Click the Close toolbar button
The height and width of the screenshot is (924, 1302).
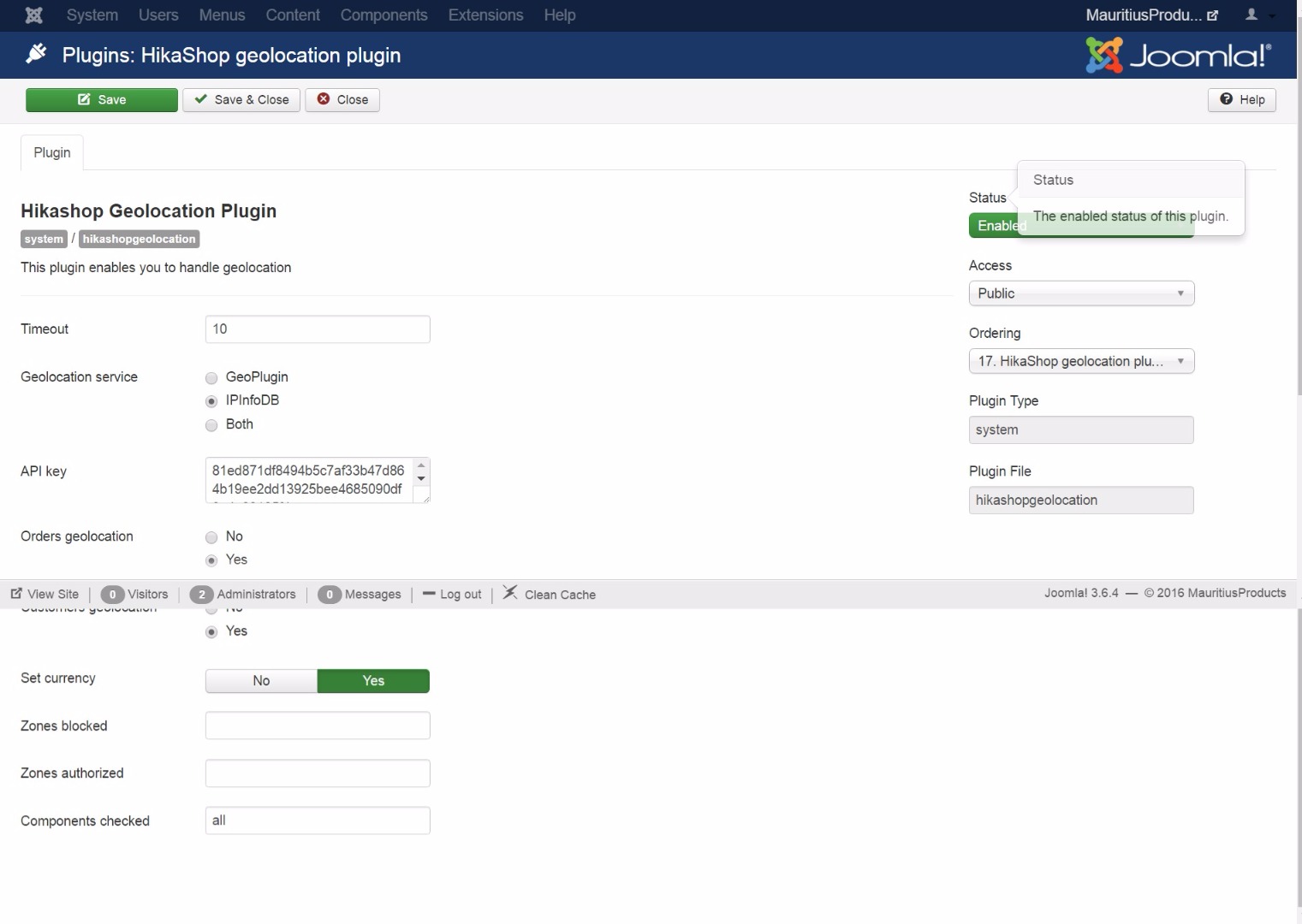(x=342, y=100)
